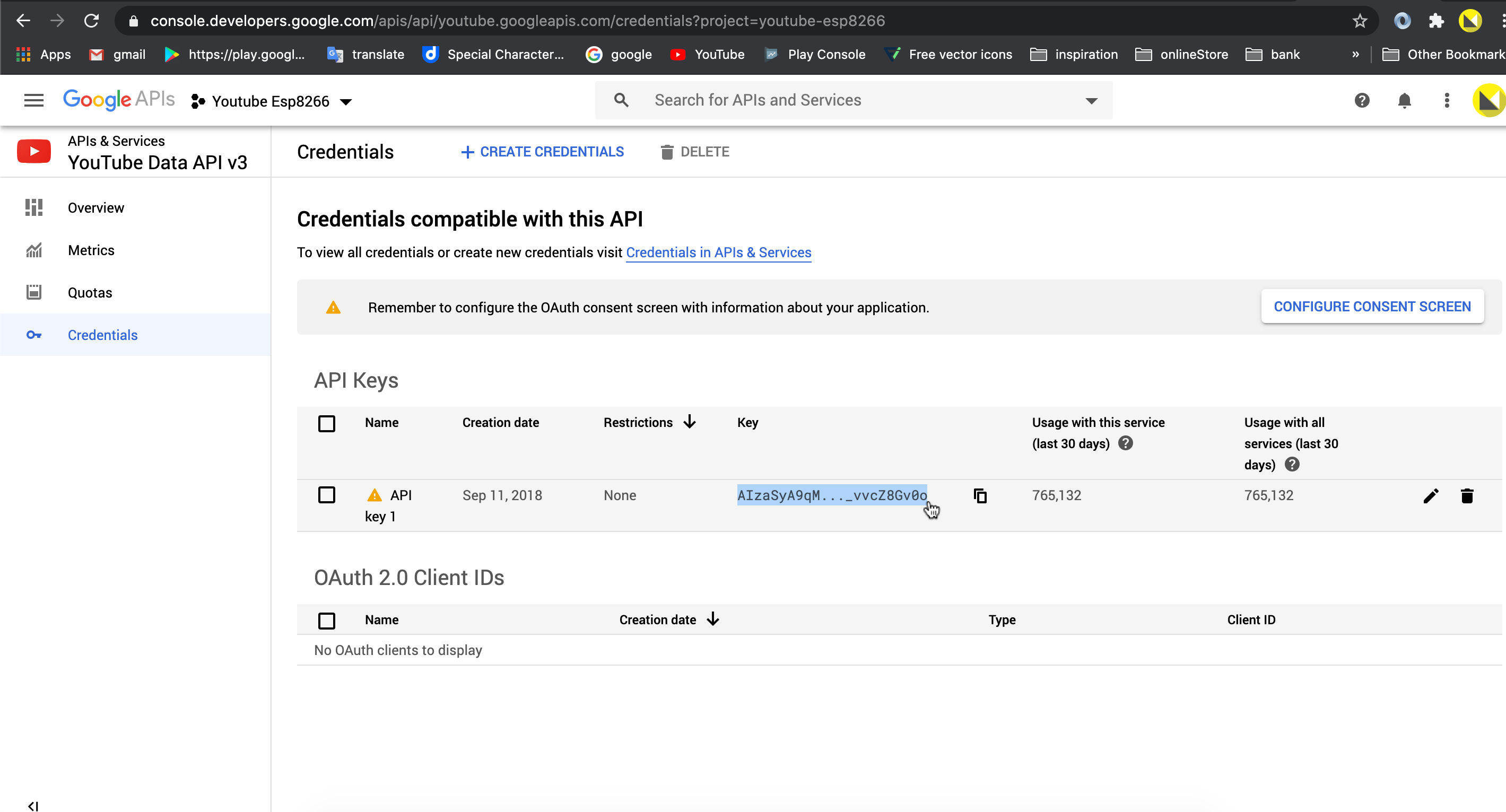The image size is (1506, 812).
Task: Go back to the previous page
Action: coord(23,21)
